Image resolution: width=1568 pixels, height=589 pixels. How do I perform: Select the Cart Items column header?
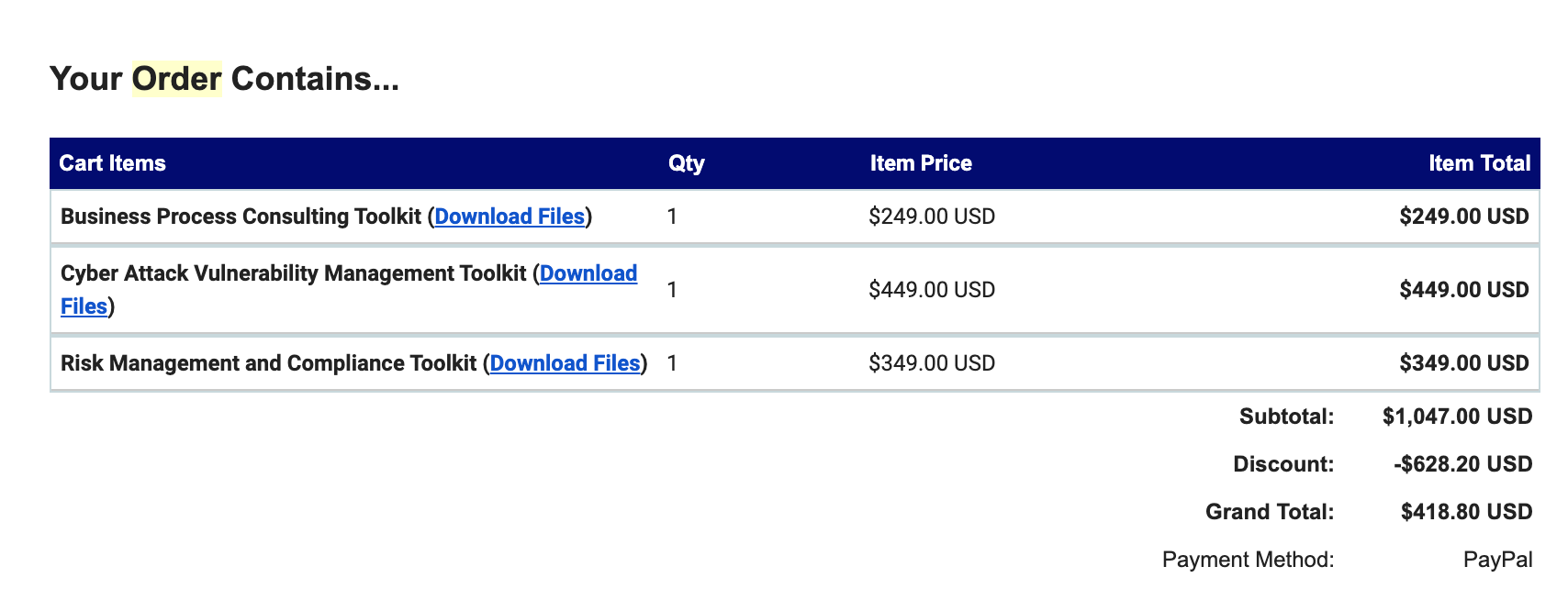(112, 163)
